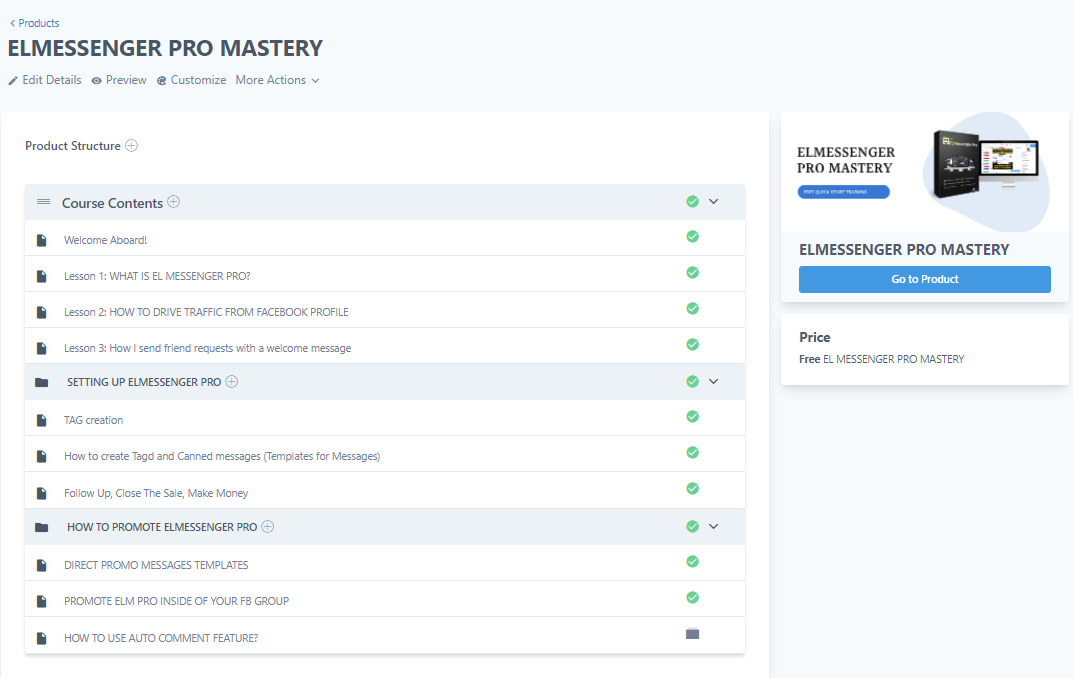This screenshot has width=1073, height=678.
Task: Add item with plus beside Course Contents
Action: pos(174,202)
